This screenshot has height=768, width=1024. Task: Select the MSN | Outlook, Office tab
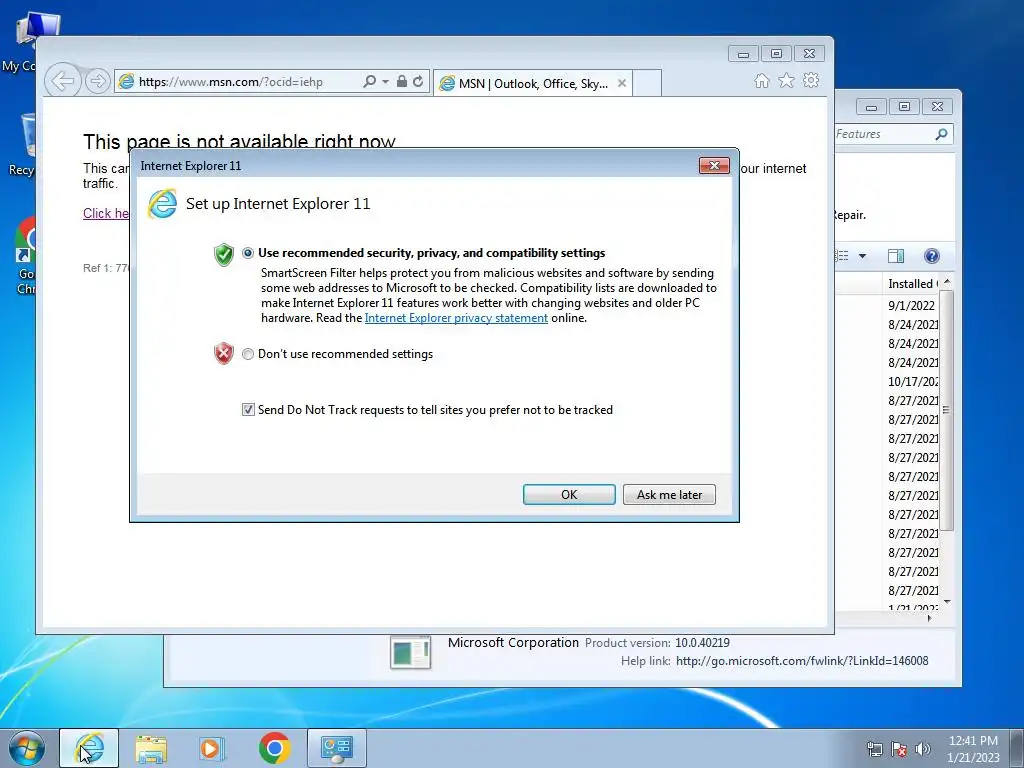pos(532,83)
